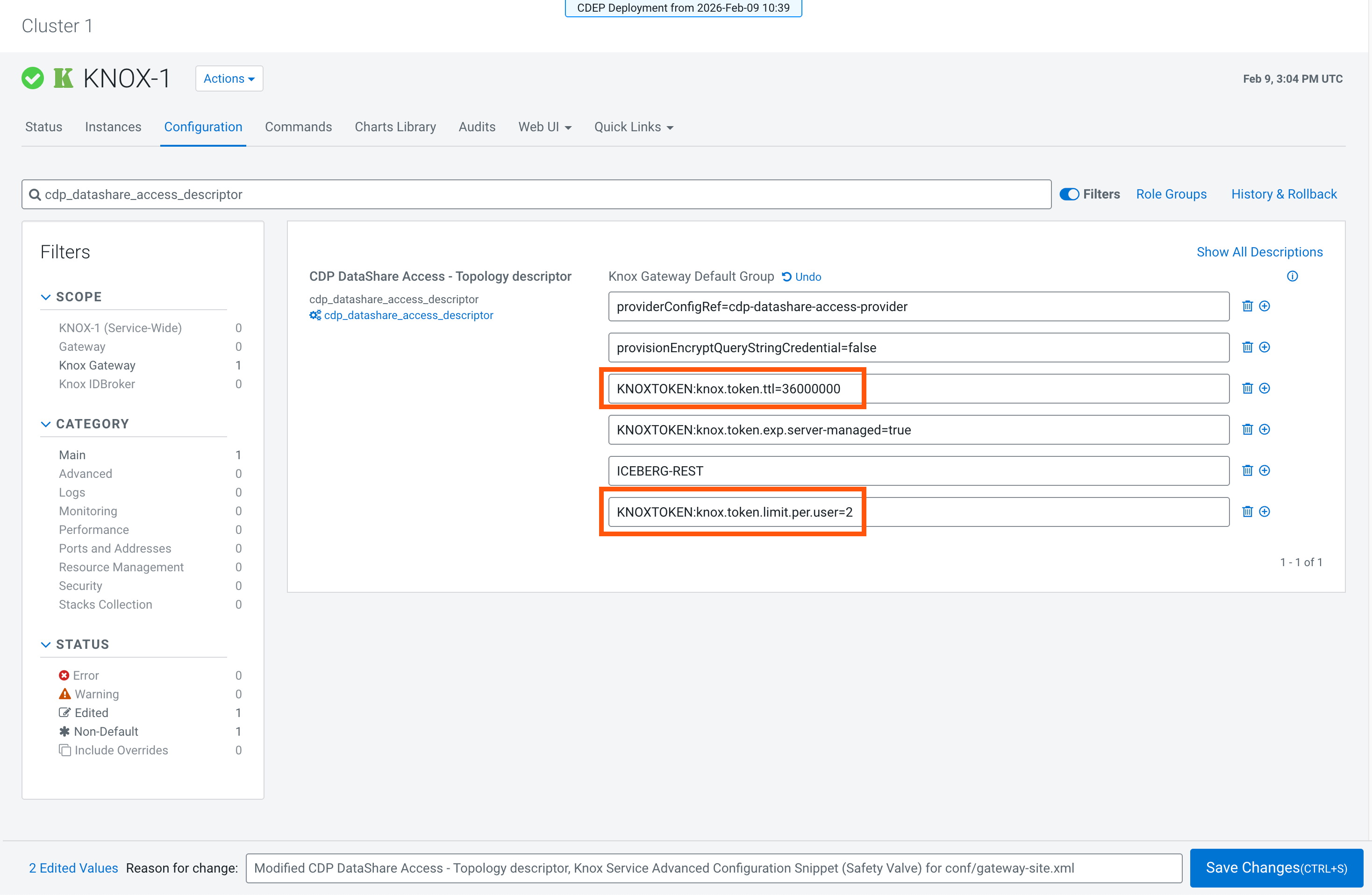Image resolution: width=1372 pixels, height=895 pixels.
Task: Click Save Changes button
Action: tap(1276, 868)
